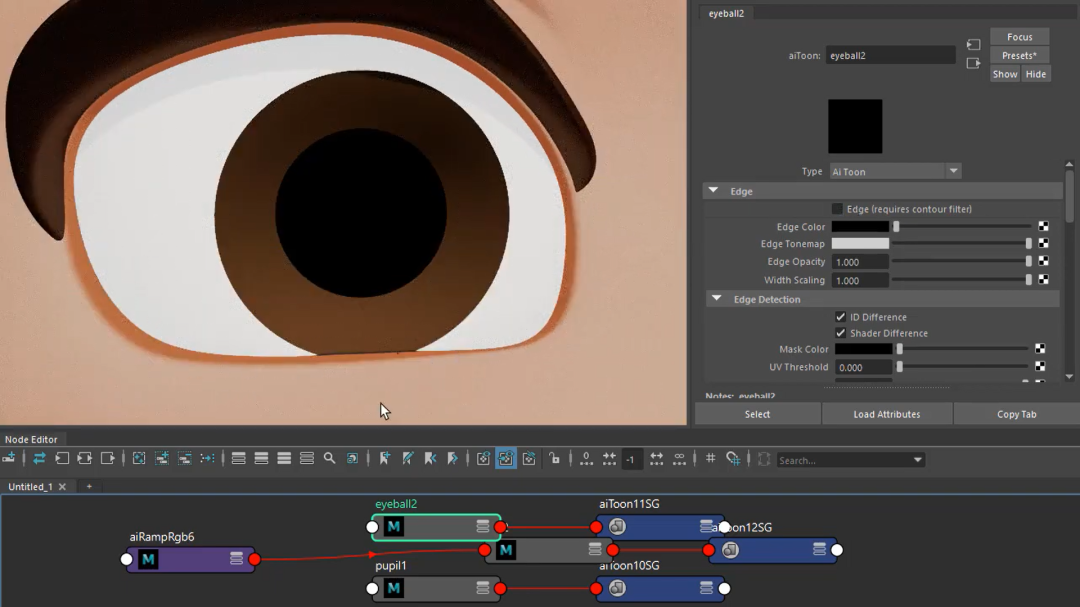Collapse the Edge Detection section
The width and height of the screenshot is (1080, 607).
716,299
